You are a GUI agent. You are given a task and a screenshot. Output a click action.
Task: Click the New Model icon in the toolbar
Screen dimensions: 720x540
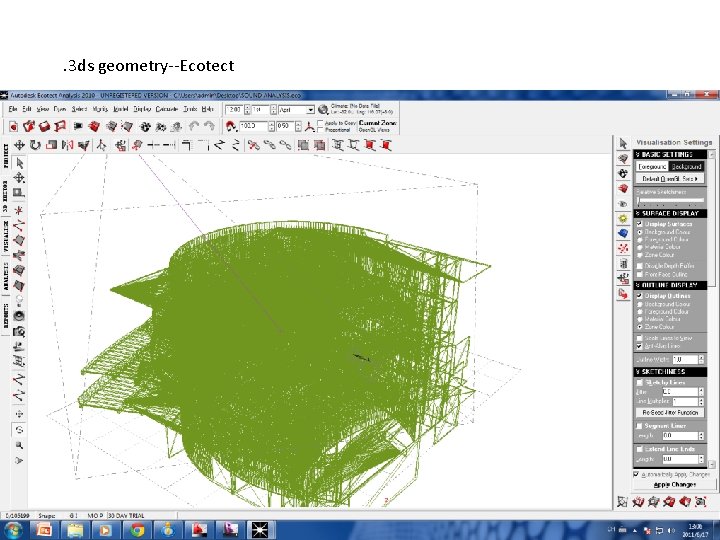[x=13, y=126]
